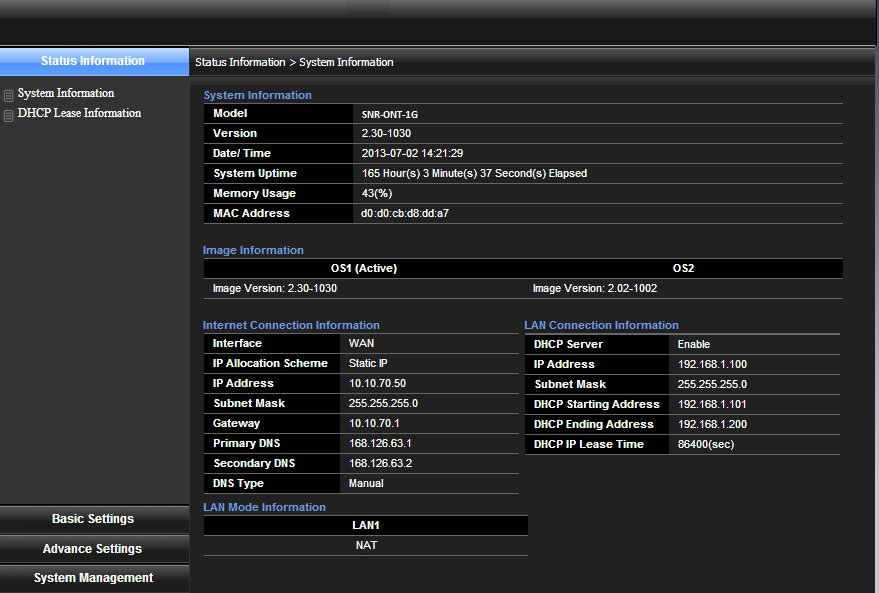Open the DHCP Lease Information sidebar link
879x593 pixels.
pyautogui.click(x=79, y=113)
